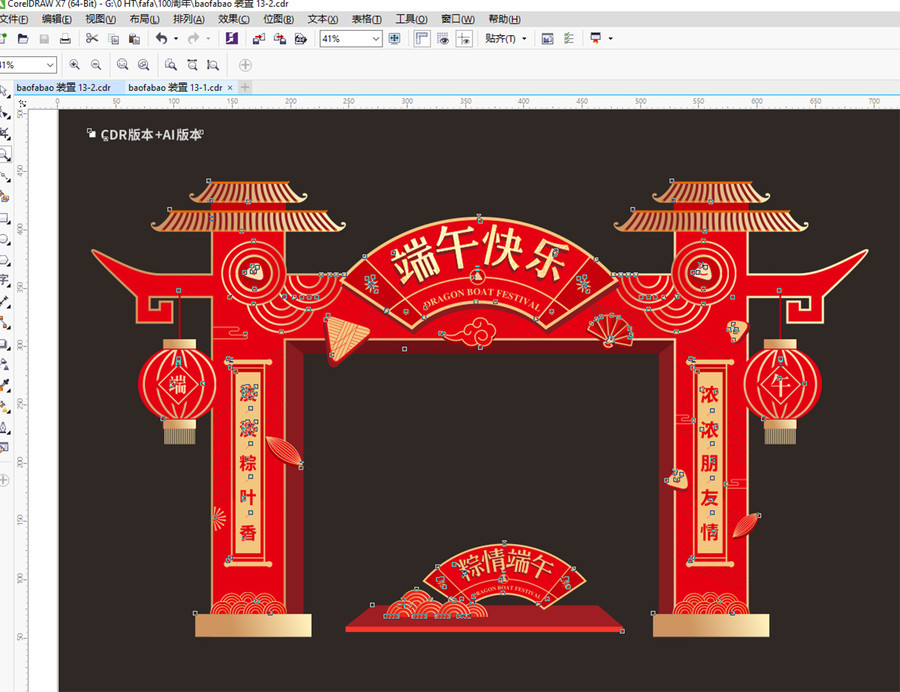Click the Undo arrow
Screen dimensions: 900x692
[x=161, y=38]
